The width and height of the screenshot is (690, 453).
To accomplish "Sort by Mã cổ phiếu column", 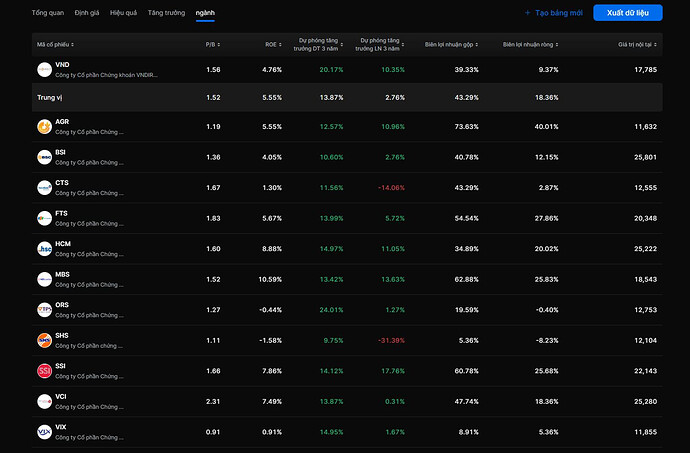I will tap(55, 44).
